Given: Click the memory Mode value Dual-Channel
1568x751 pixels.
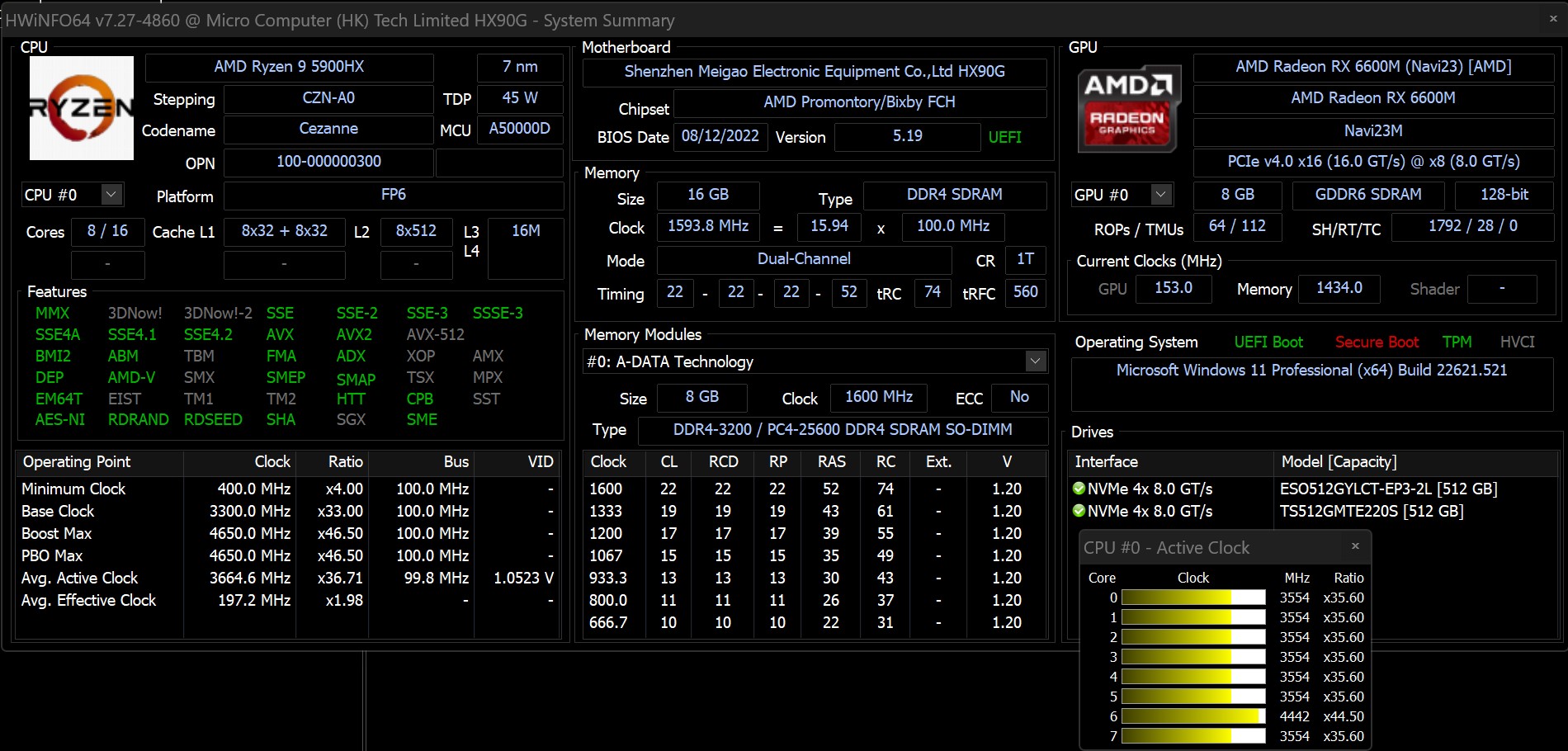Looking at the screenshot, I should point(804,259).
